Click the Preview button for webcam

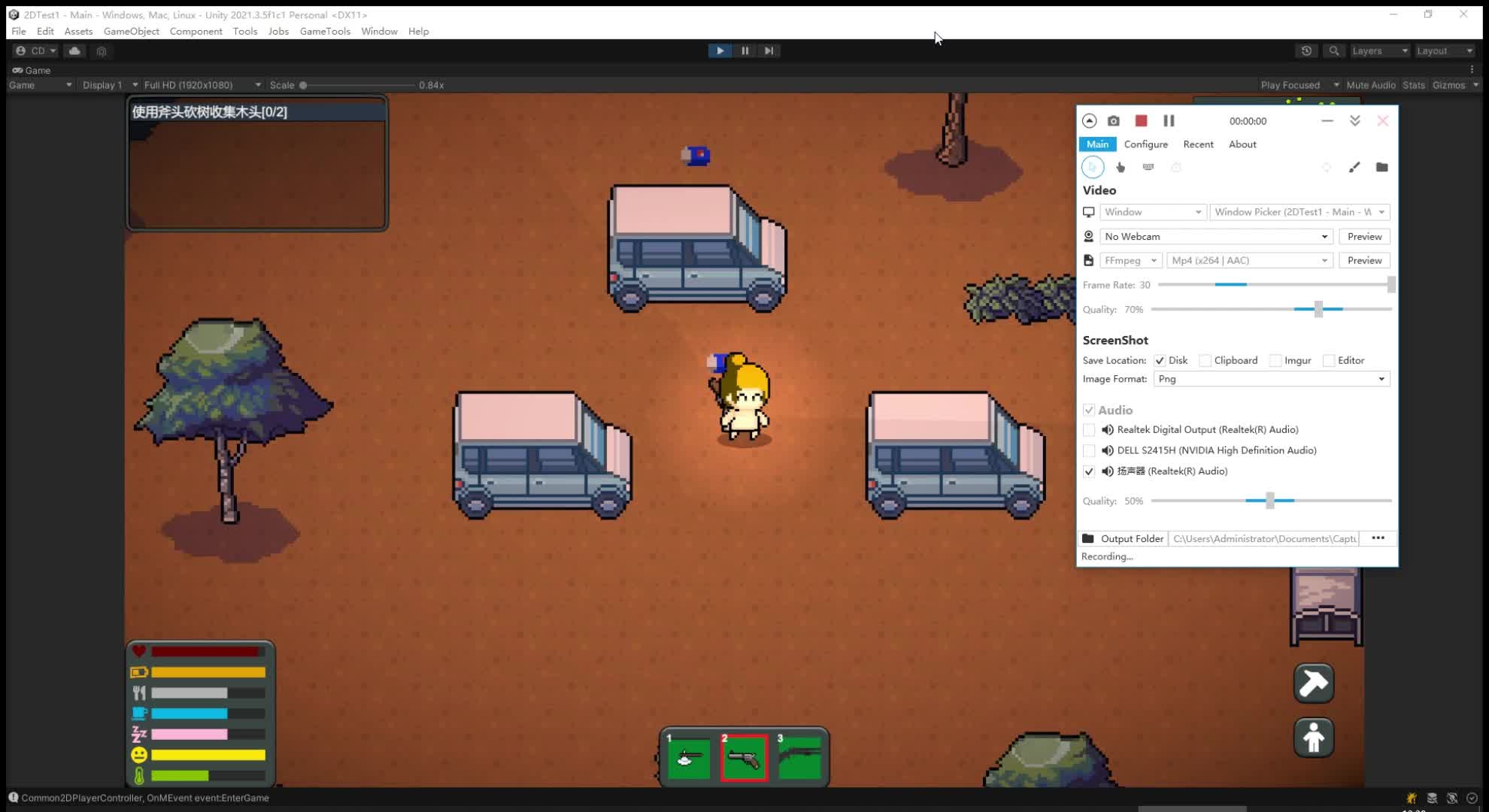click(1364, 236)
